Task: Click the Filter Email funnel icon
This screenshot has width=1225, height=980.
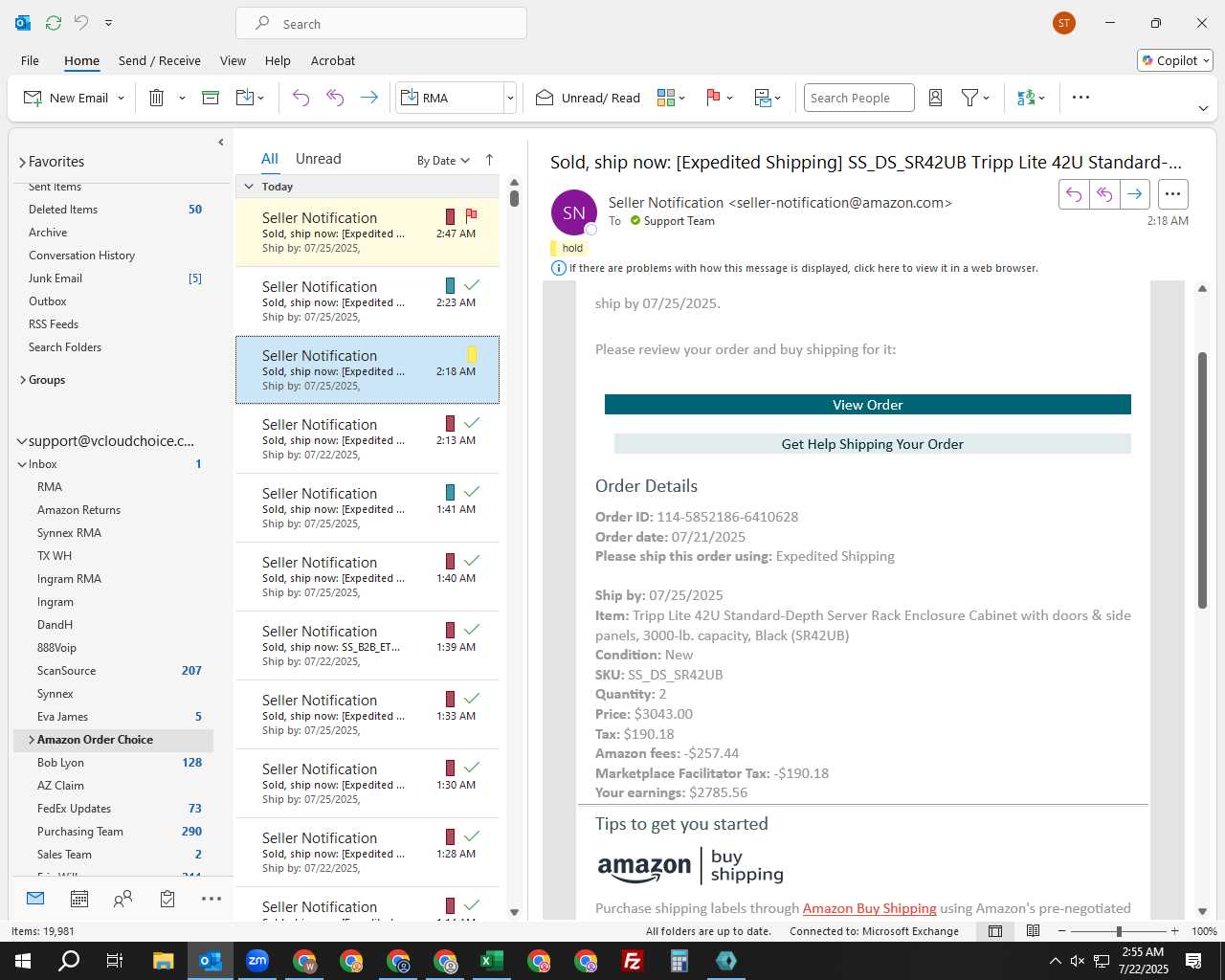Action: click(969, 98)
